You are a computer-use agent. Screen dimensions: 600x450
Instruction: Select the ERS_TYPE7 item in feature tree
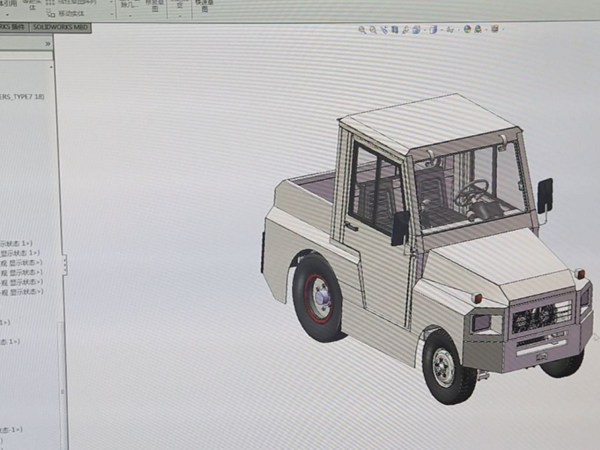tap(22, 96)
